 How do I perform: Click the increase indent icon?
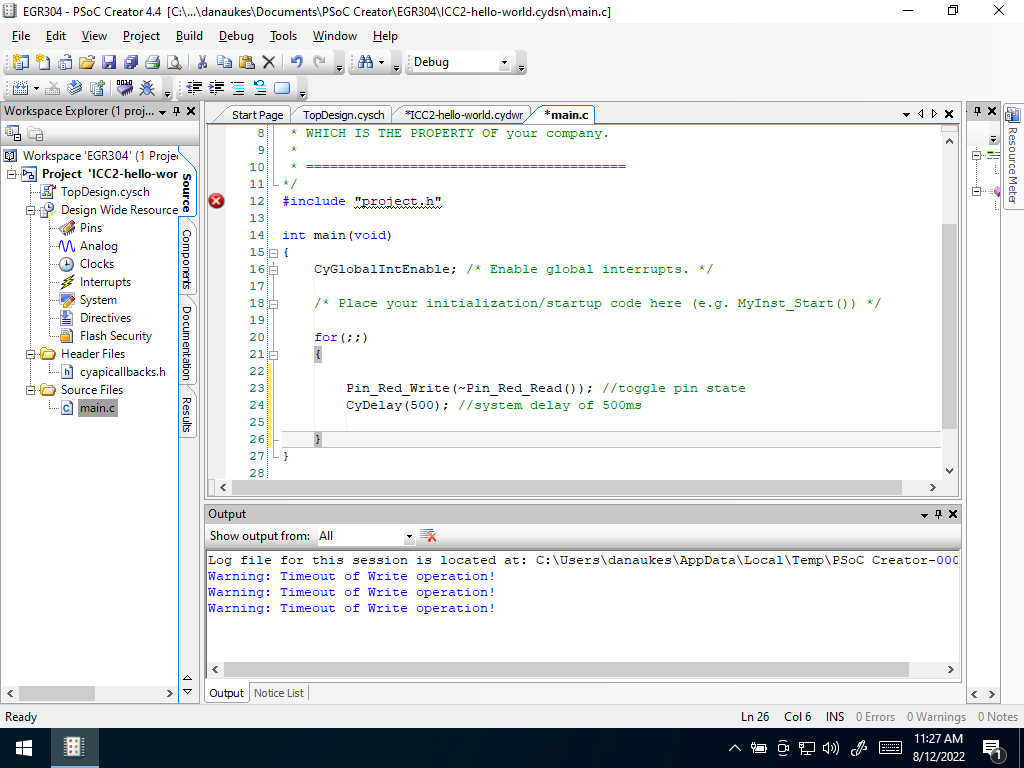pos(216,88)
